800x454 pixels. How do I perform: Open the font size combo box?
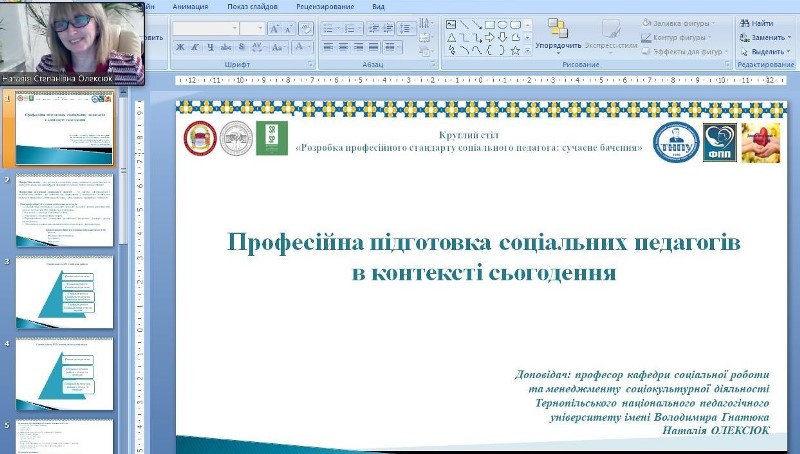[x=253, y=29]
